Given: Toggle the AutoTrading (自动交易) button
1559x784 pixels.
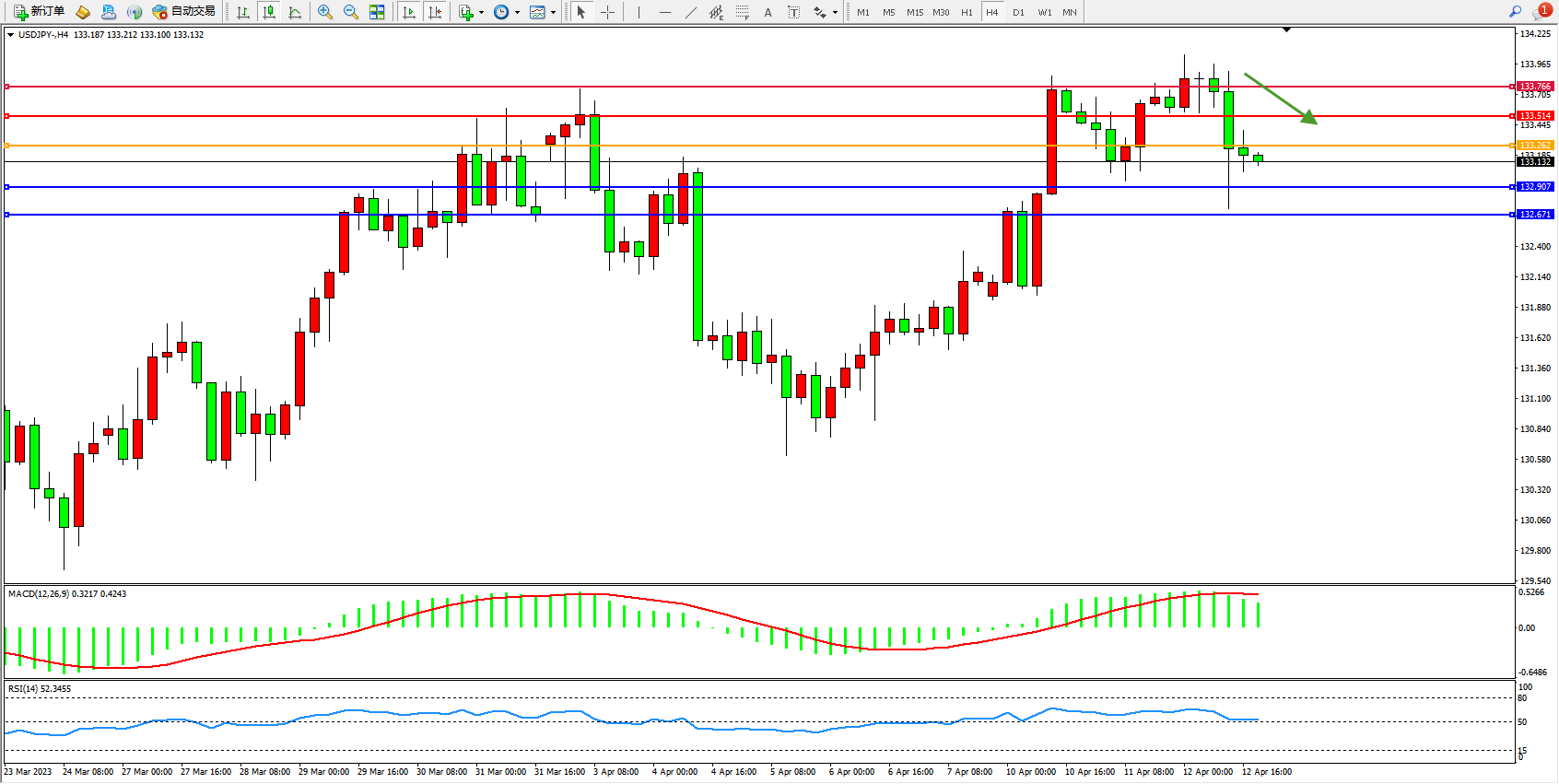Looking at the screenshot, I should pos(184,12).
